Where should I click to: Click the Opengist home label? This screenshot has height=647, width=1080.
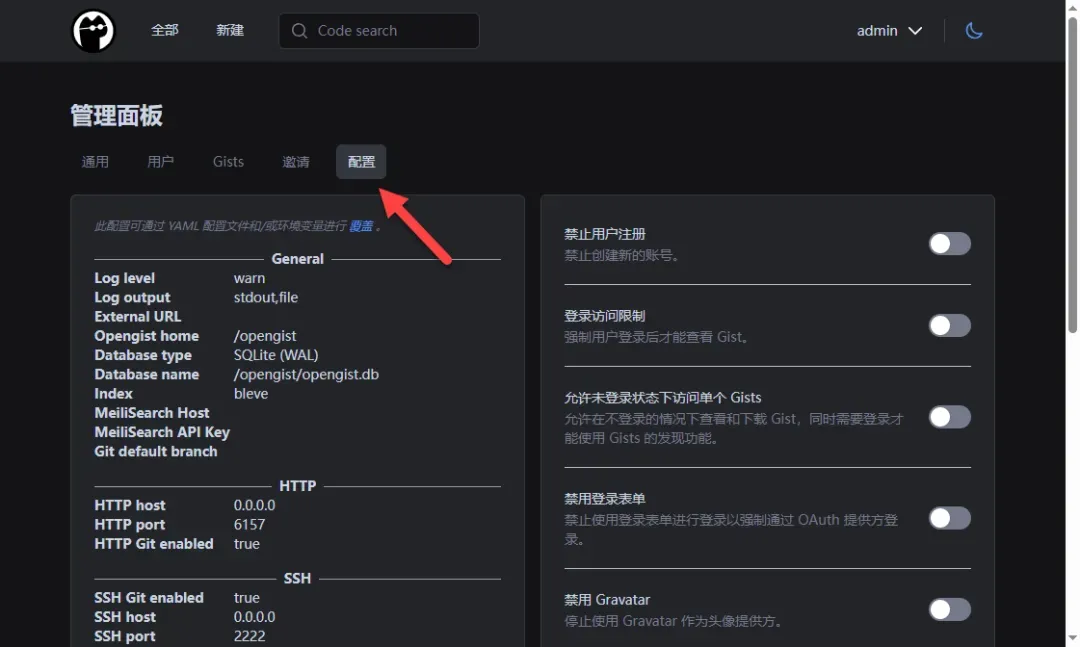click(147, 336)
